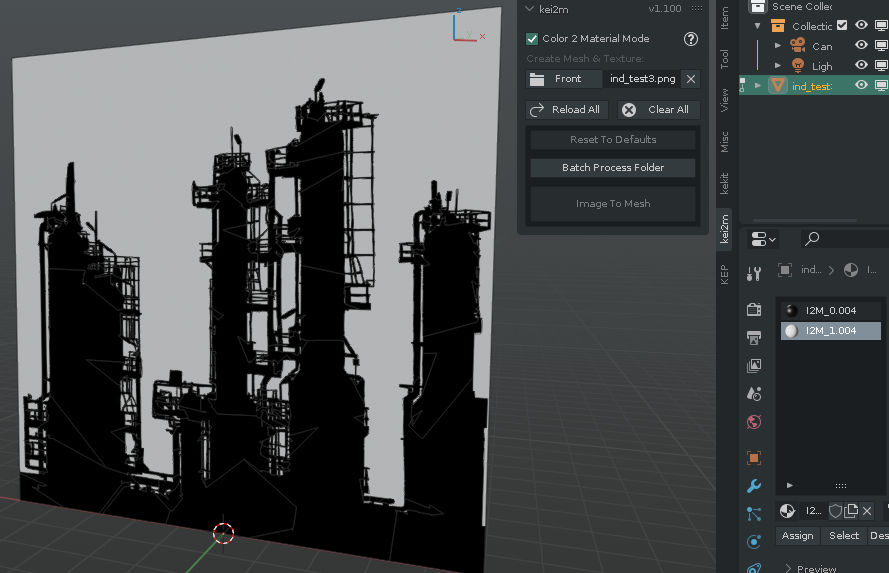
Task: Click the Batch Process Folder button
Action: 612,168
